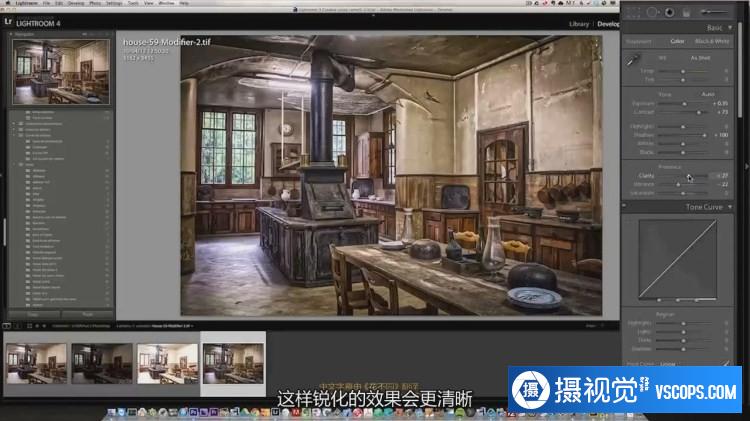Collapse the right panel group arrow

click(x=747, y=166)
